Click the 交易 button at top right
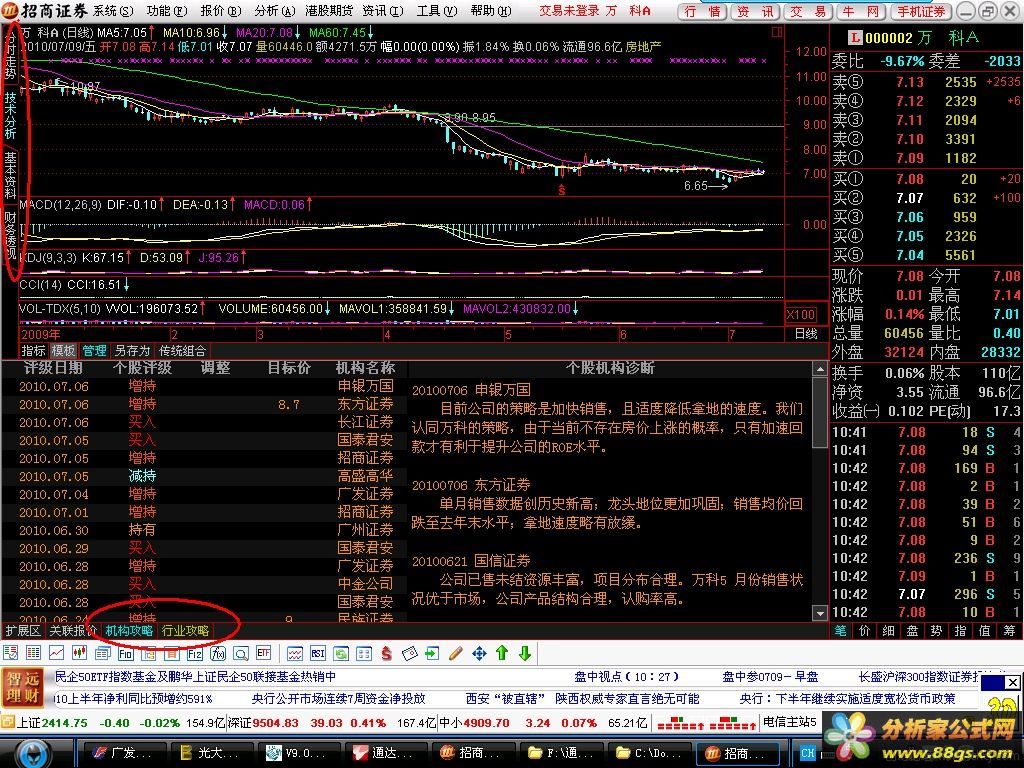This screenshot has height=768, width=1024. click(808, 11)
